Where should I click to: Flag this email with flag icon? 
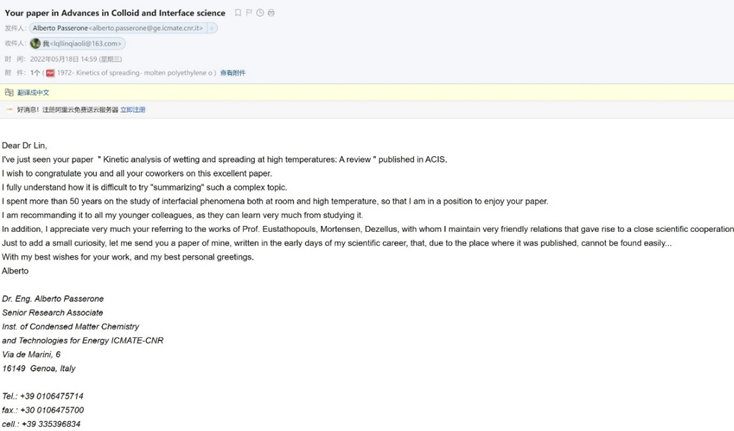tap(249, 13)
